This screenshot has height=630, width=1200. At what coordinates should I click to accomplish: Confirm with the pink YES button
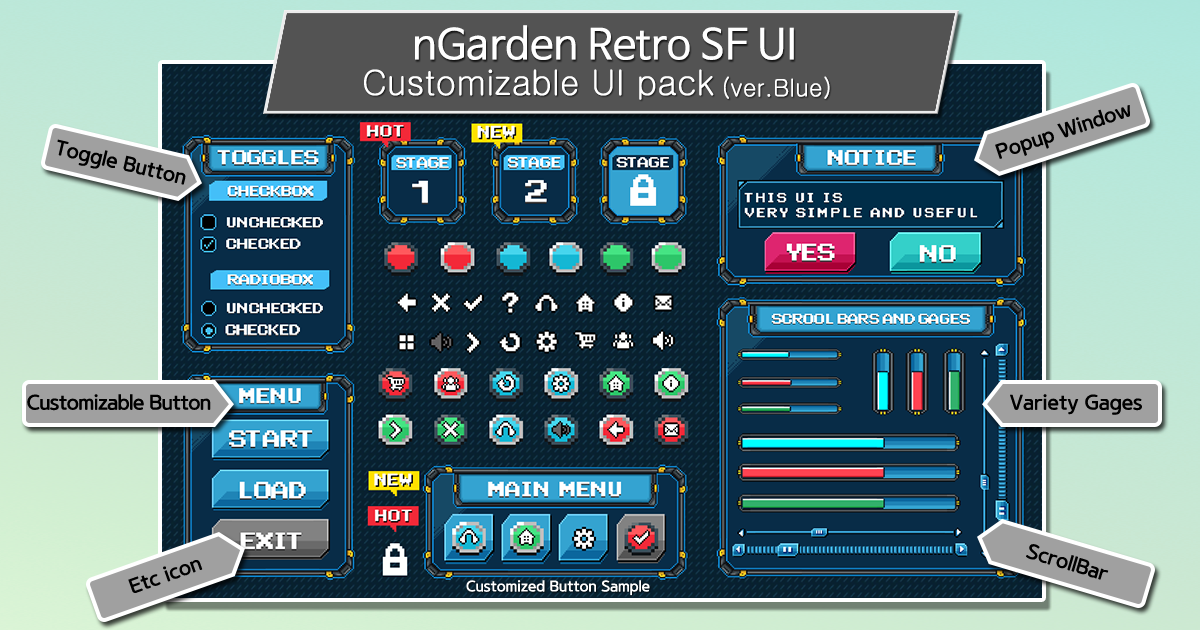click(x=810, y=252)
